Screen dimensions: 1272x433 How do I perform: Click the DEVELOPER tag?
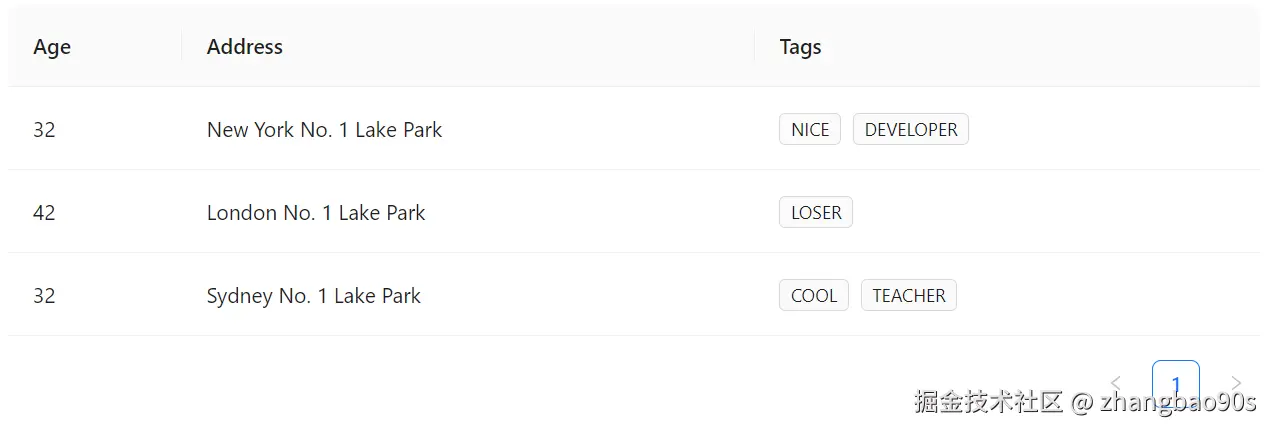(911, 129)
